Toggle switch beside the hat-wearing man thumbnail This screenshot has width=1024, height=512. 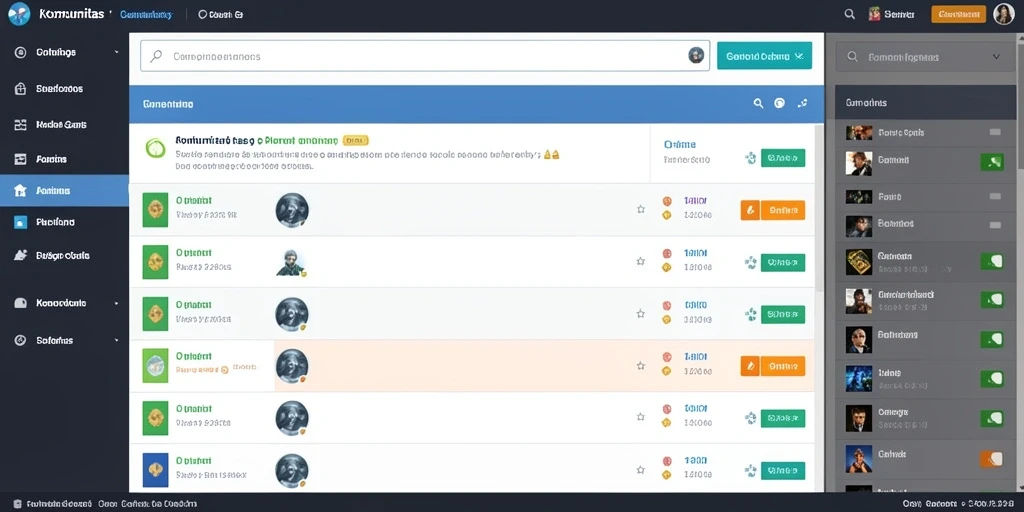pos(992,300)
